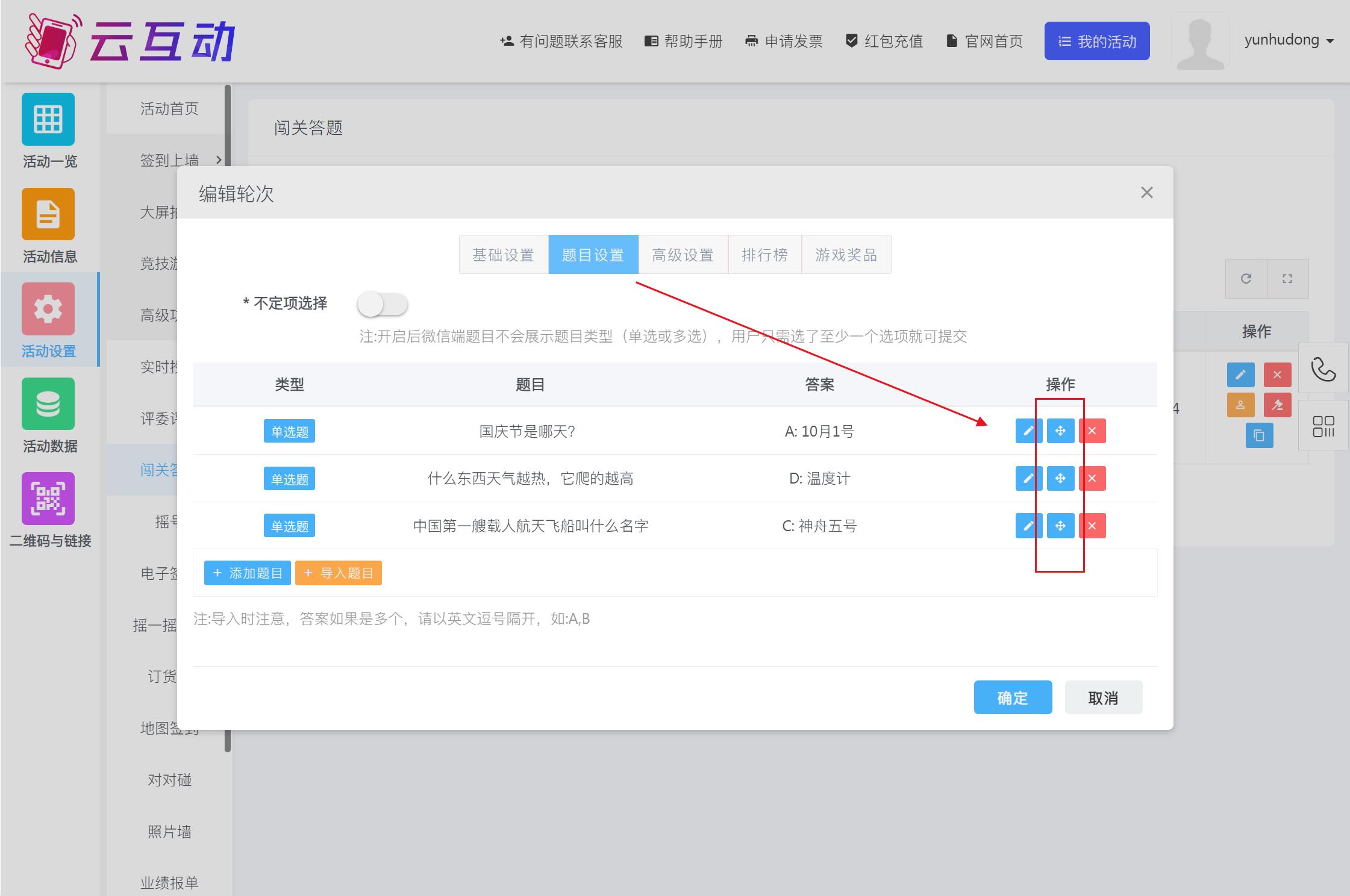Expand the 签到上墙 submenu arrow

click(218, 160)
